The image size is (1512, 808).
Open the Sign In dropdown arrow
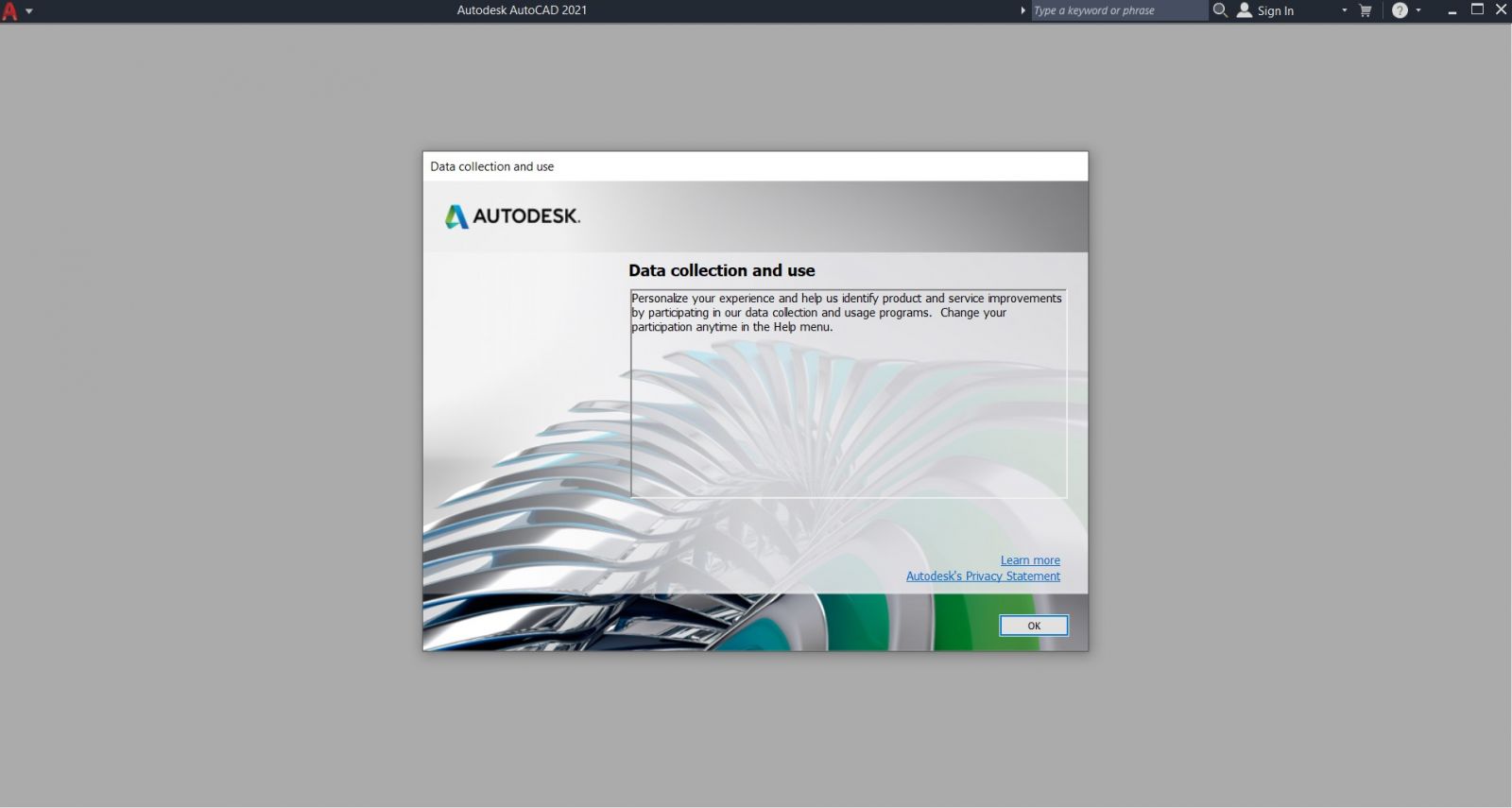(x=1344, y=10)
